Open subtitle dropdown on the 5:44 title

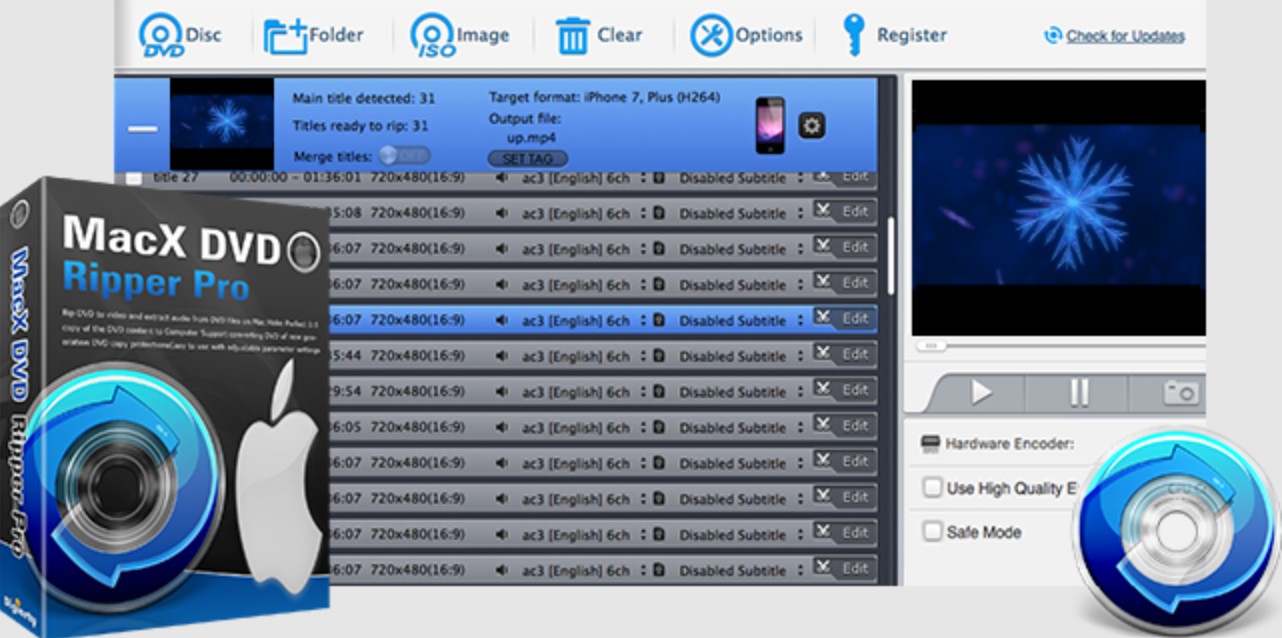(800, 356)
